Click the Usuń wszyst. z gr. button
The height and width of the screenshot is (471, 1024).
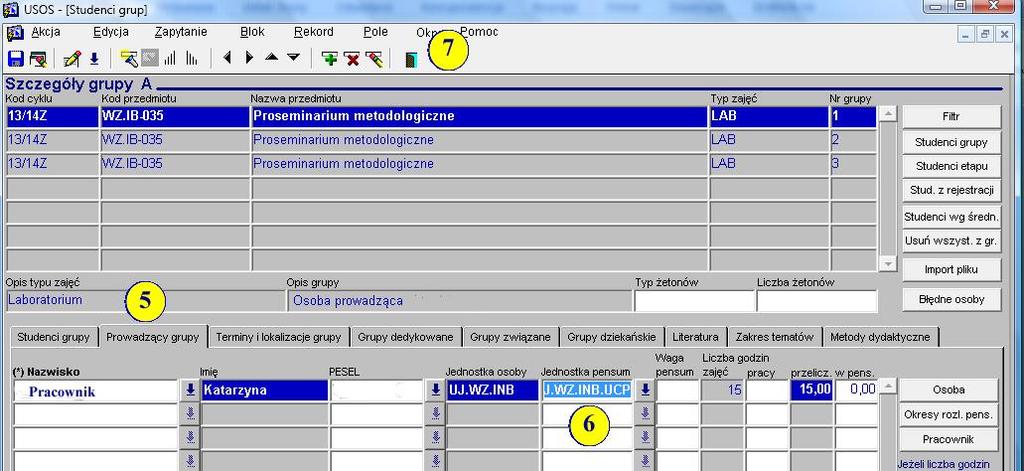click(951, 241)
